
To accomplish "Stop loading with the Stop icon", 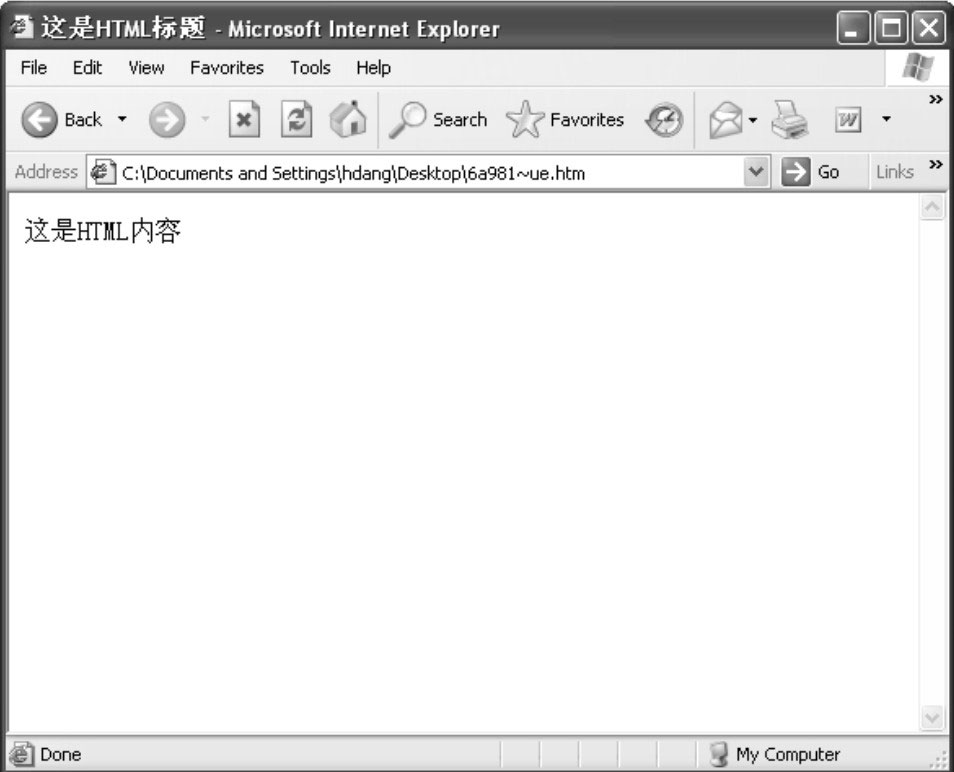I will 244,119.
